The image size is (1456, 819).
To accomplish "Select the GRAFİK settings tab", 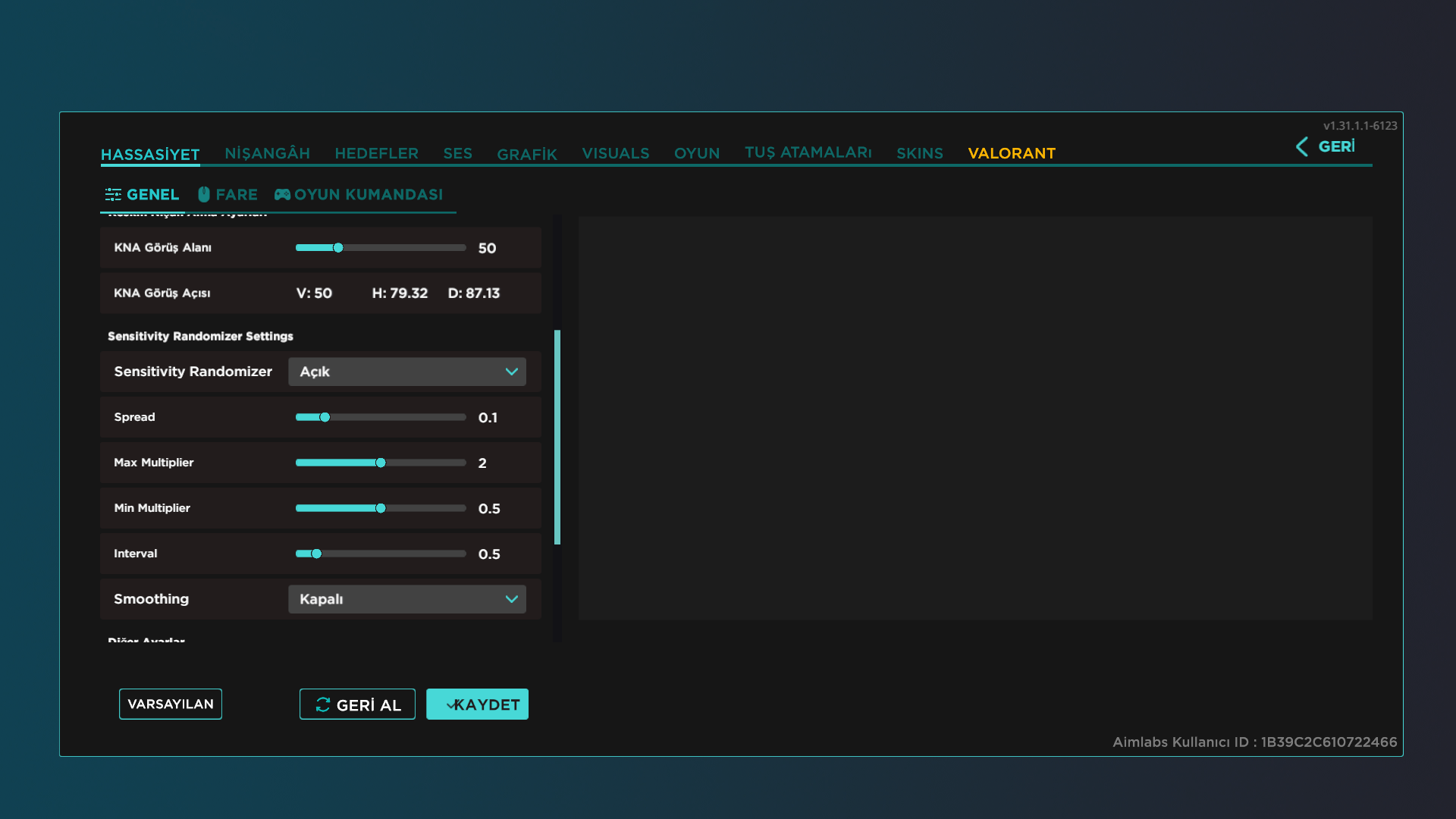I will click(x=526, y=154).
